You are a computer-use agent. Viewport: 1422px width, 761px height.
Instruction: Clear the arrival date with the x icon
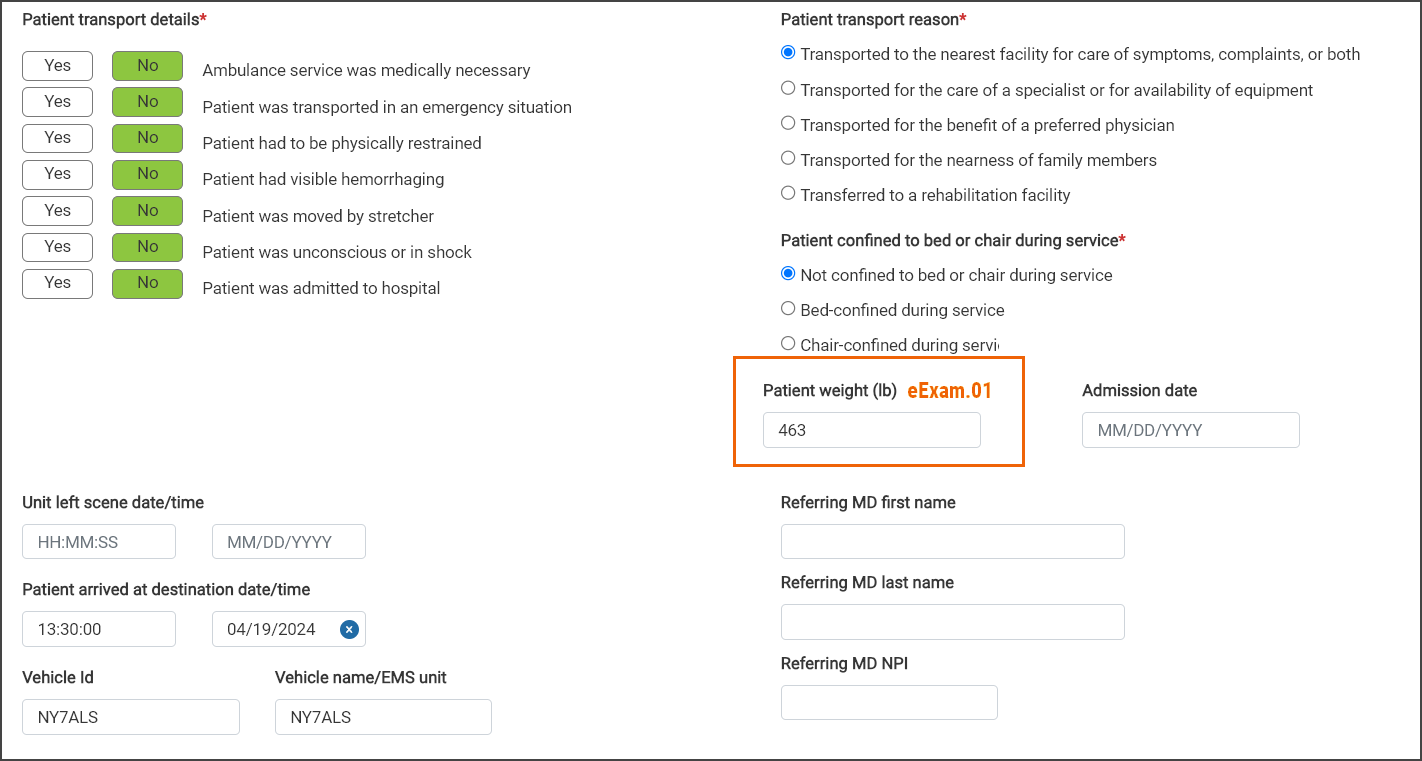[x=349, y=629]
